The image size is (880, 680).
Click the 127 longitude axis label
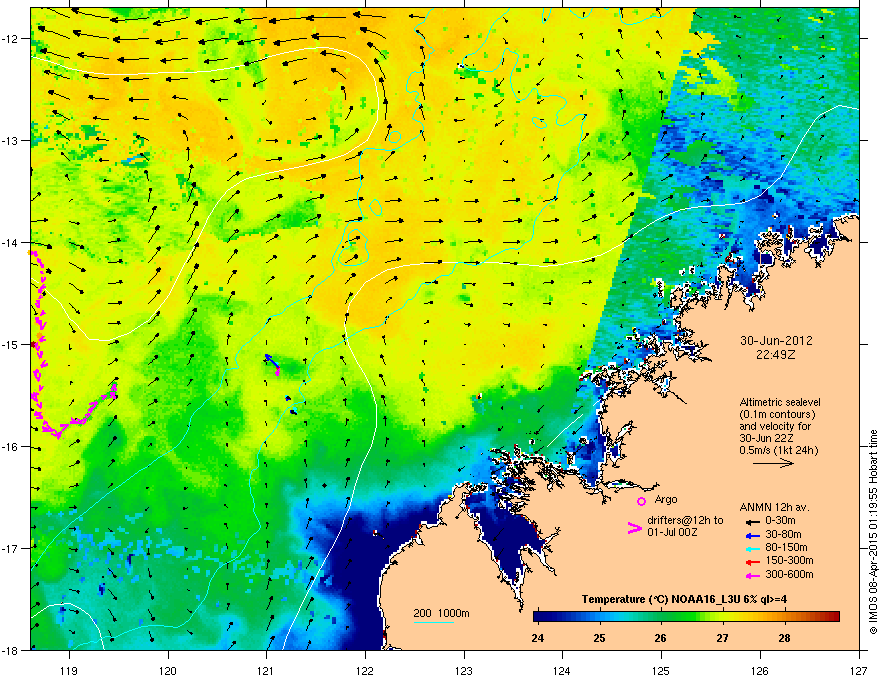point(859,670)
